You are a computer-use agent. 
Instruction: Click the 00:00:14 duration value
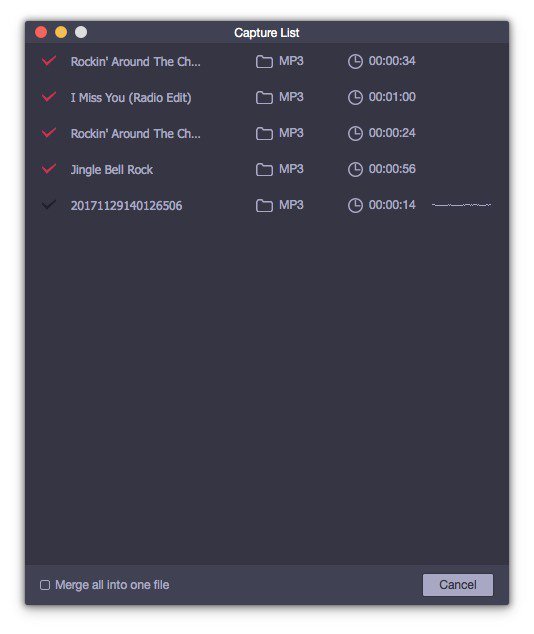[x=392, y=205]
